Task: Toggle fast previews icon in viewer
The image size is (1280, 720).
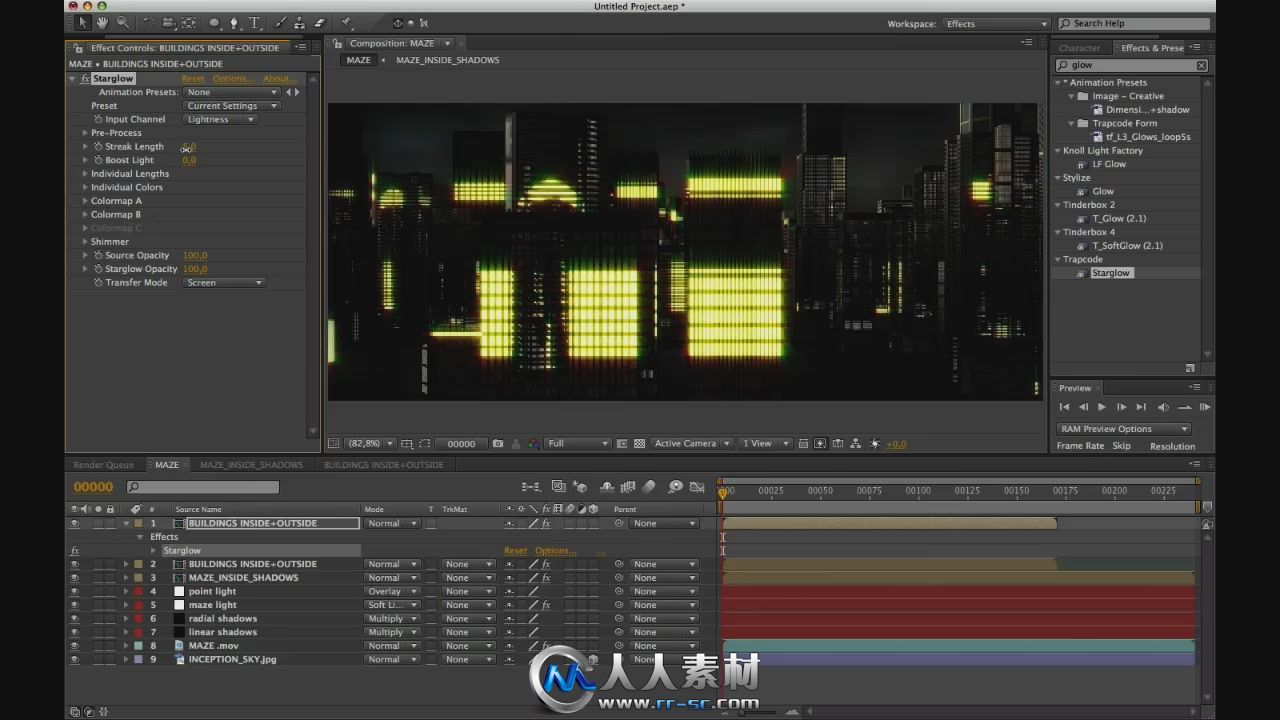Action: click(820, 443)
